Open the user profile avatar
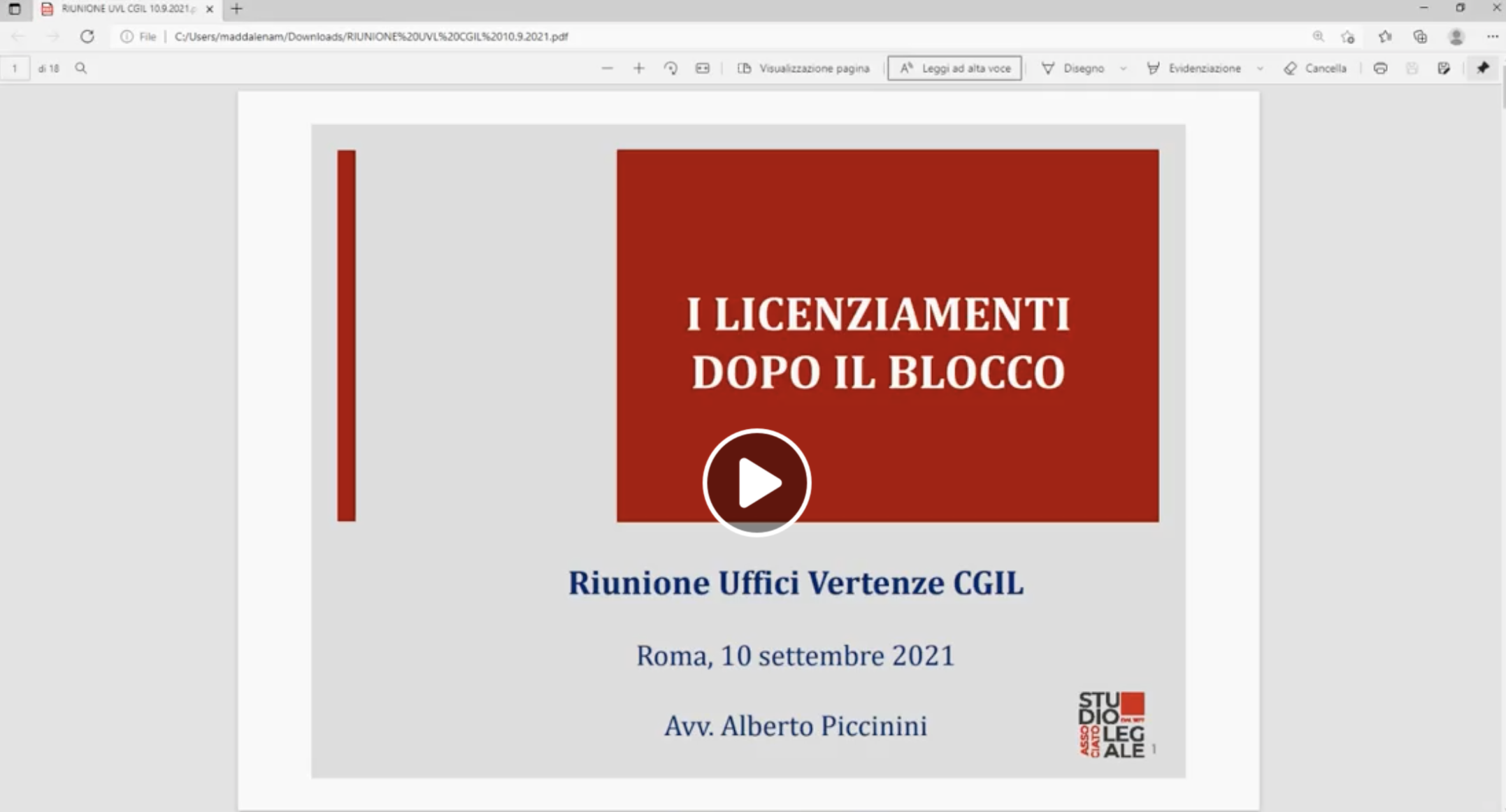1506x812 pixels. tap(1456, 36)
